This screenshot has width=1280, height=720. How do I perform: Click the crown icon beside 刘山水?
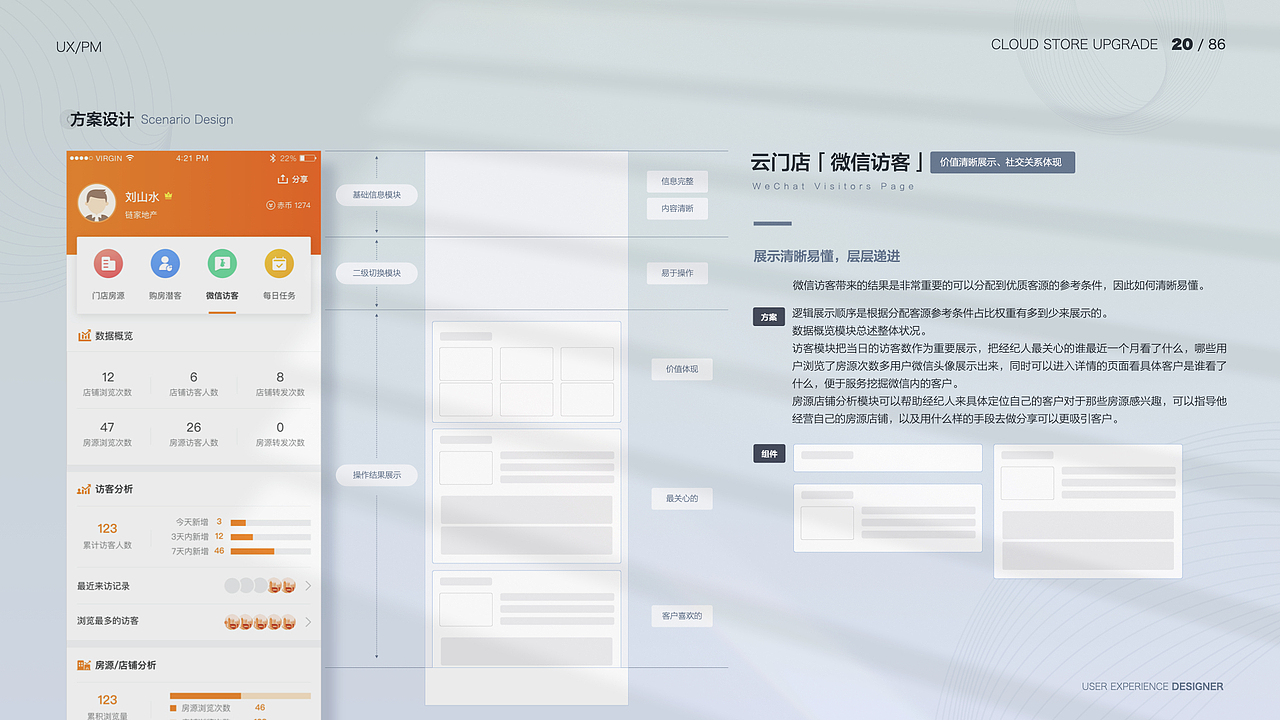pyautogui.click(x=168, y=195)
